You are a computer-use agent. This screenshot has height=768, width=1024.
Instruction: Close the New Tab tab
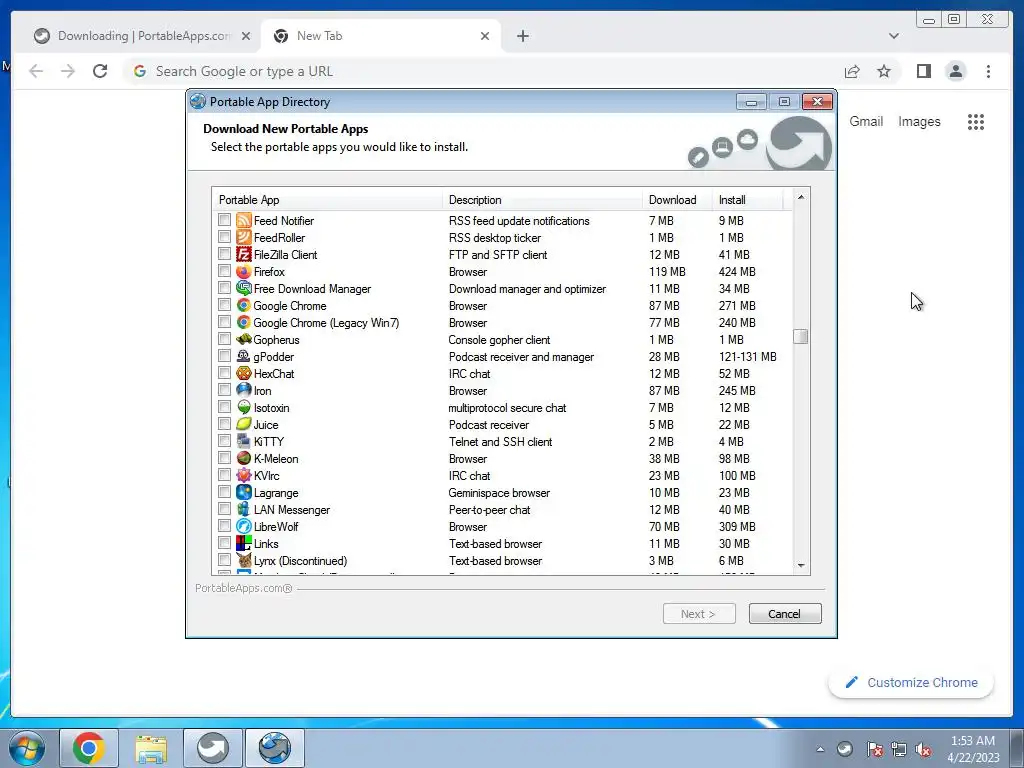pyautogui.click(x=485, y=36)
